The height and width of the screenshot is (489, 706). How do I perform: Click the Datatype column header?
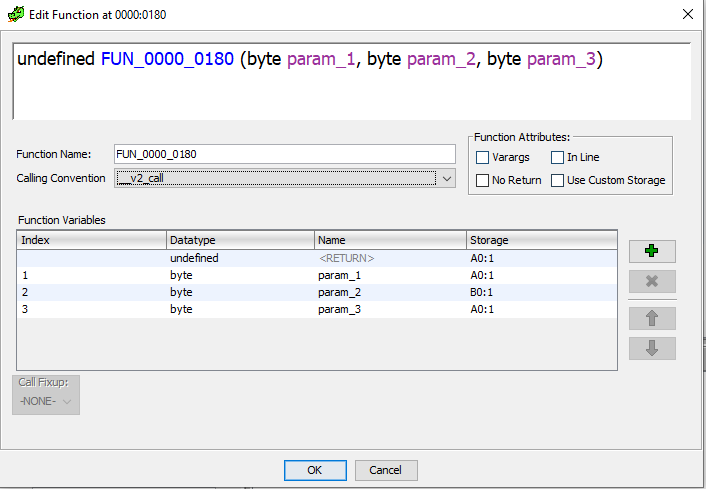point(240,240)
